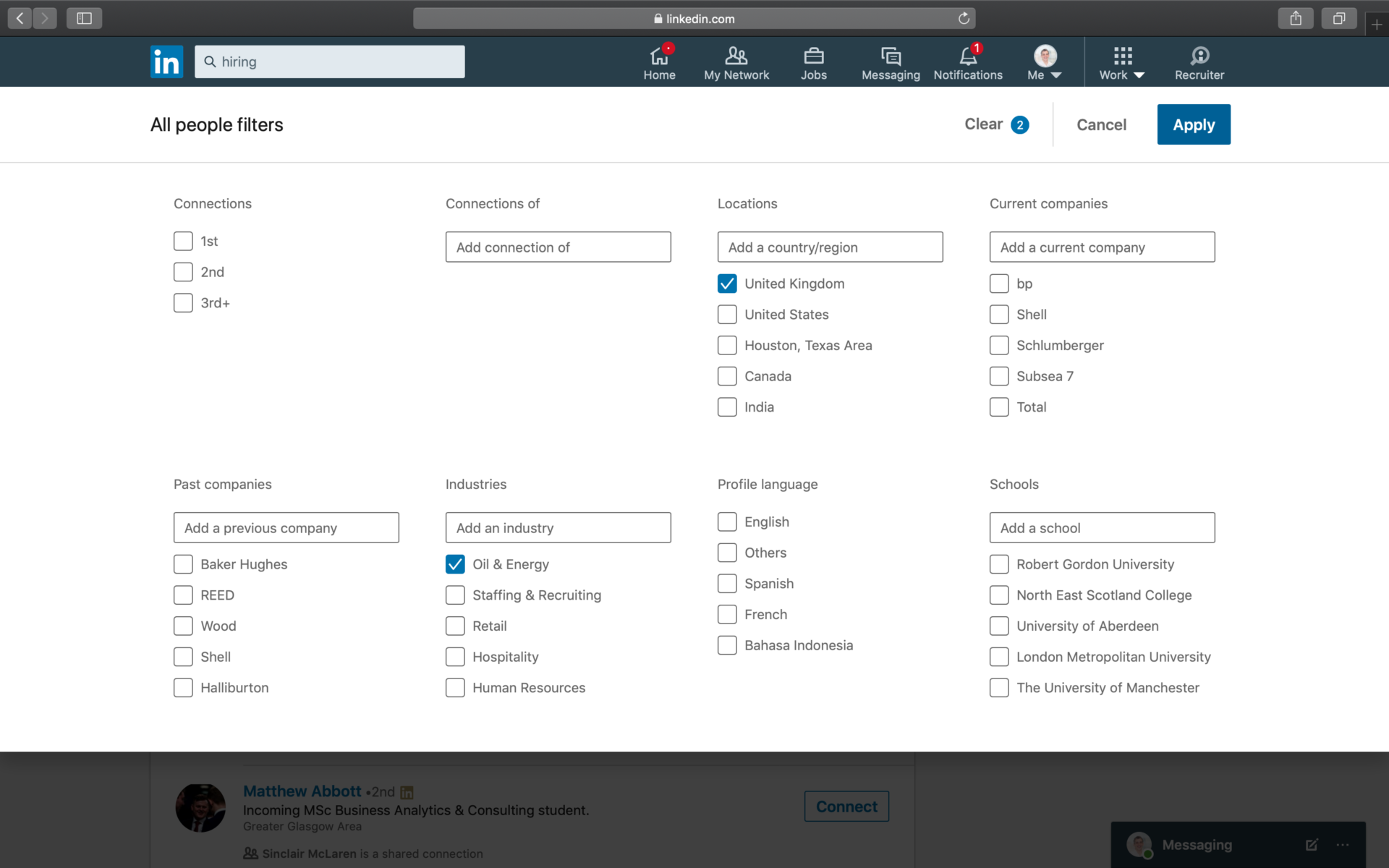Check Schlumberger current company

pos(999,345)
